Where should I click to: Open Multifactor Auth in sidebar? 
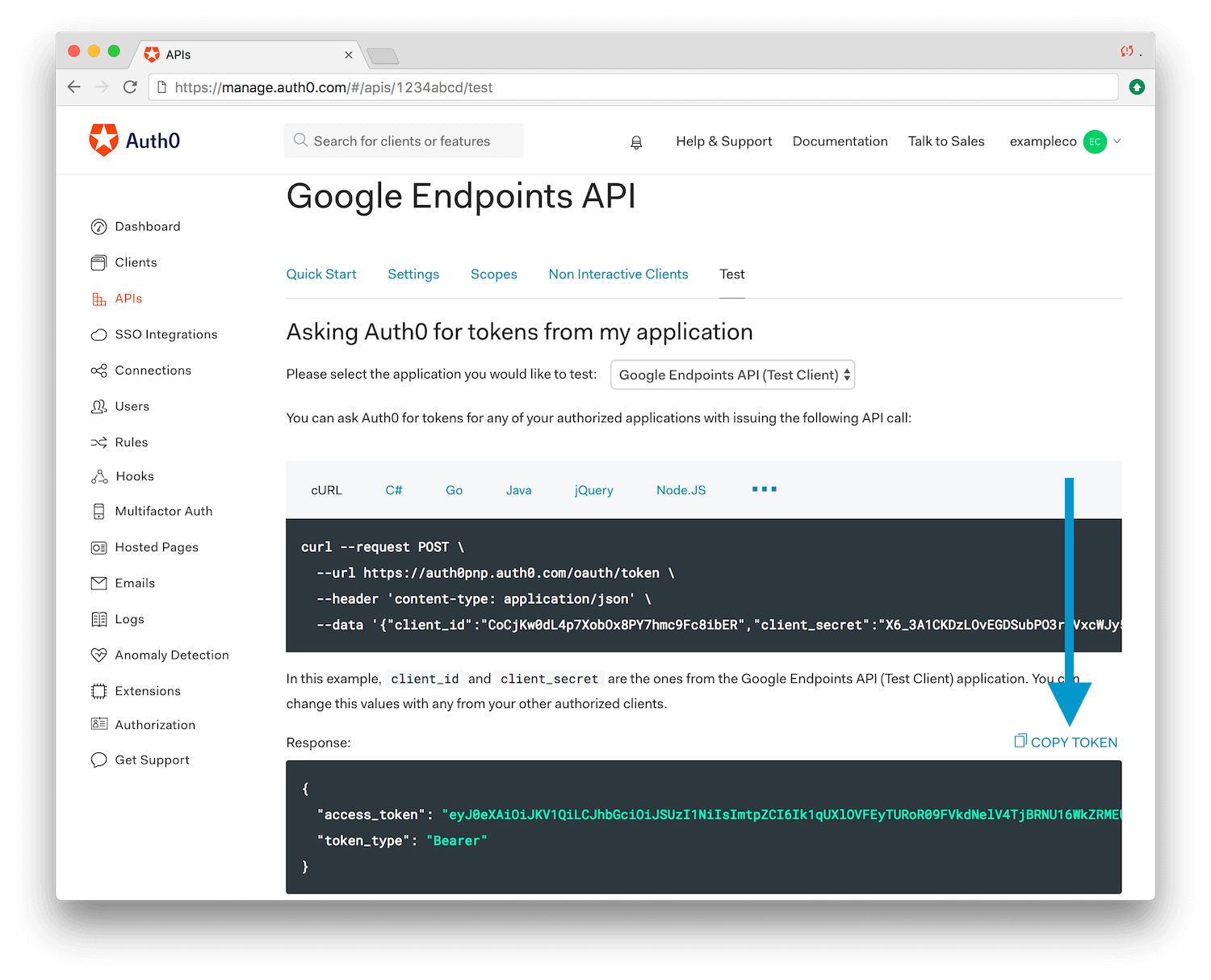(x=164, y=511)
